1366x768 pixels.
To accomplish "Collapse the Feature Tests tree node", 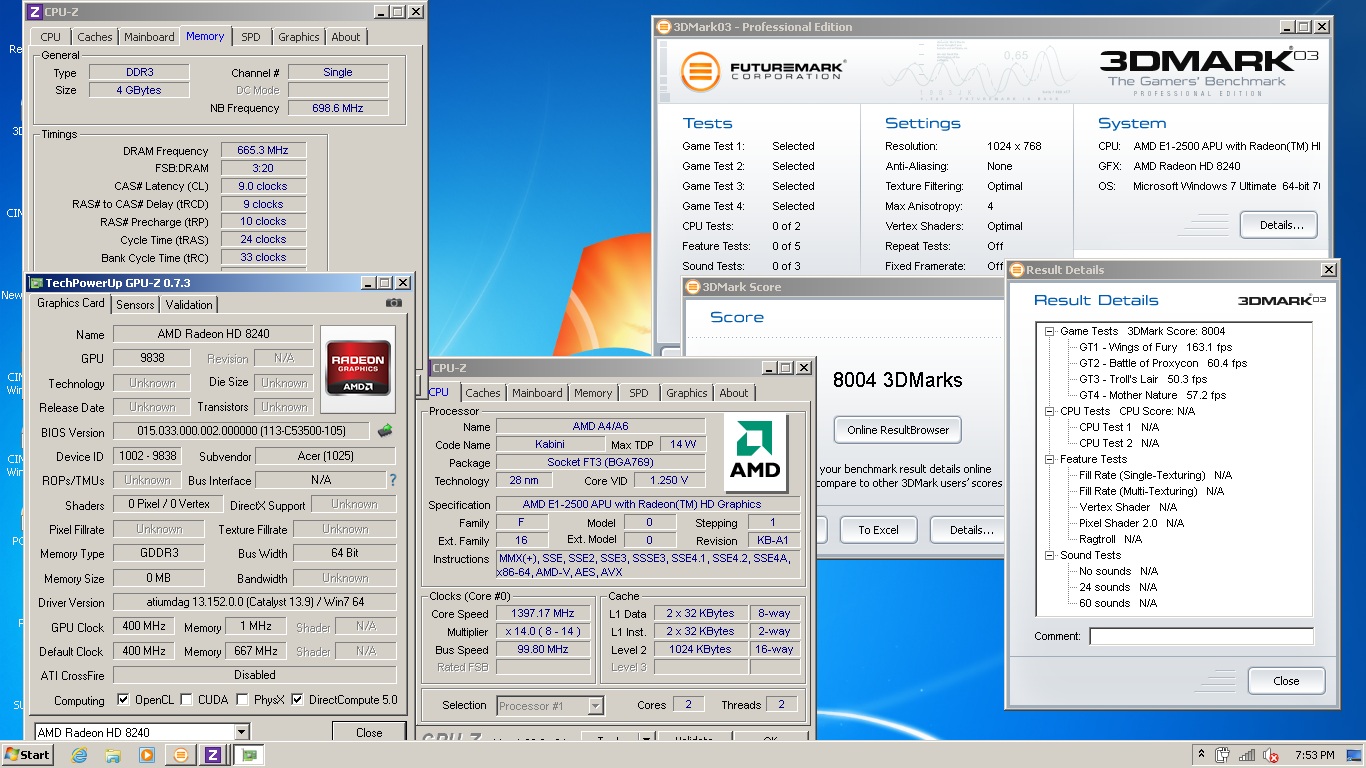I will [1050, 459].
